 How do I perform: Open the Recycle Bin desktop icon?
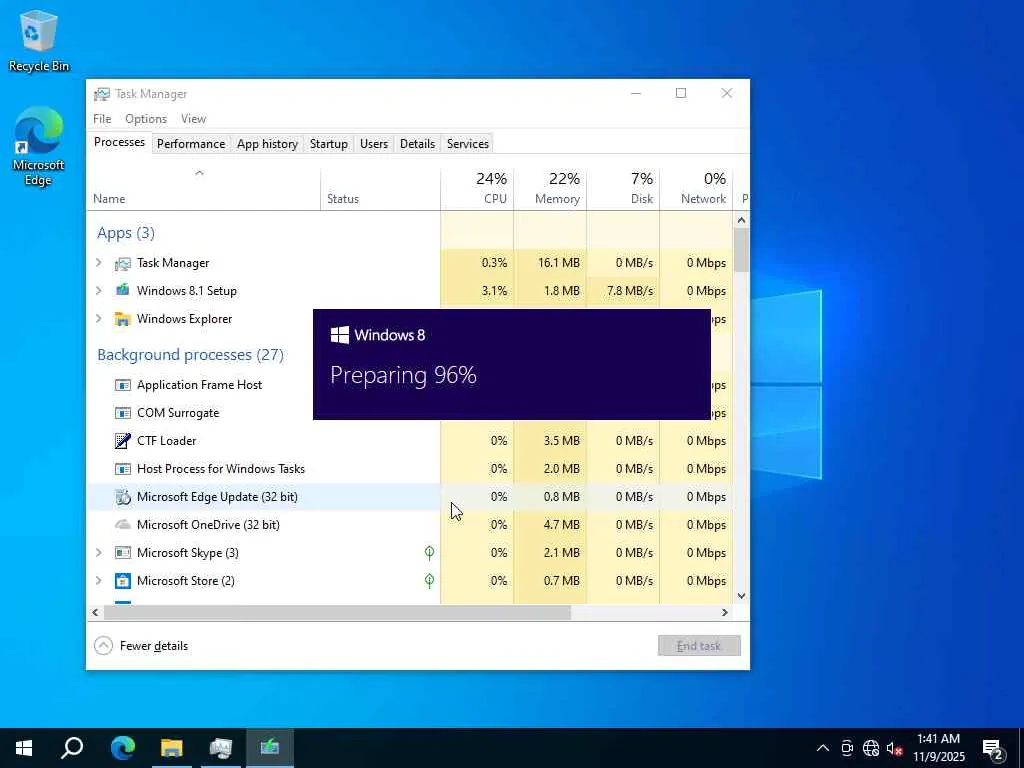(39, 40)
